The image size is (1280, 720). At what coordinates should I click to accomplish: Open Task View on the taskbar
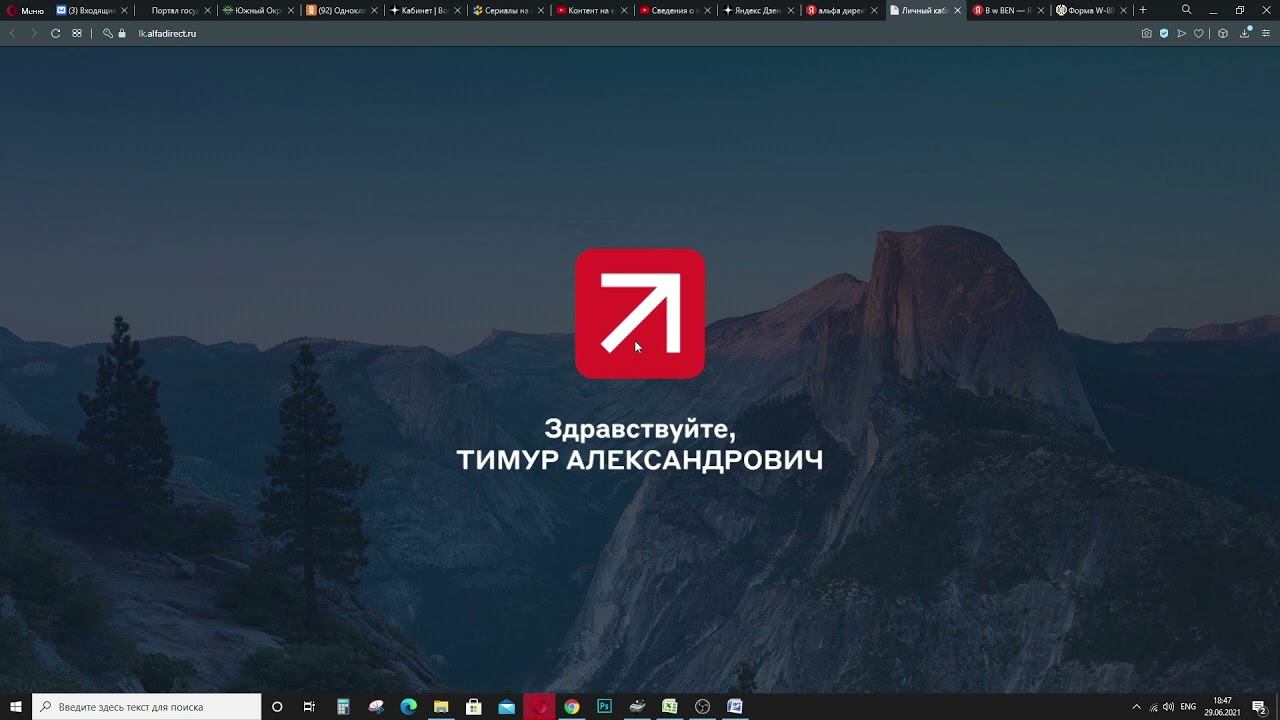pos(309,706)
